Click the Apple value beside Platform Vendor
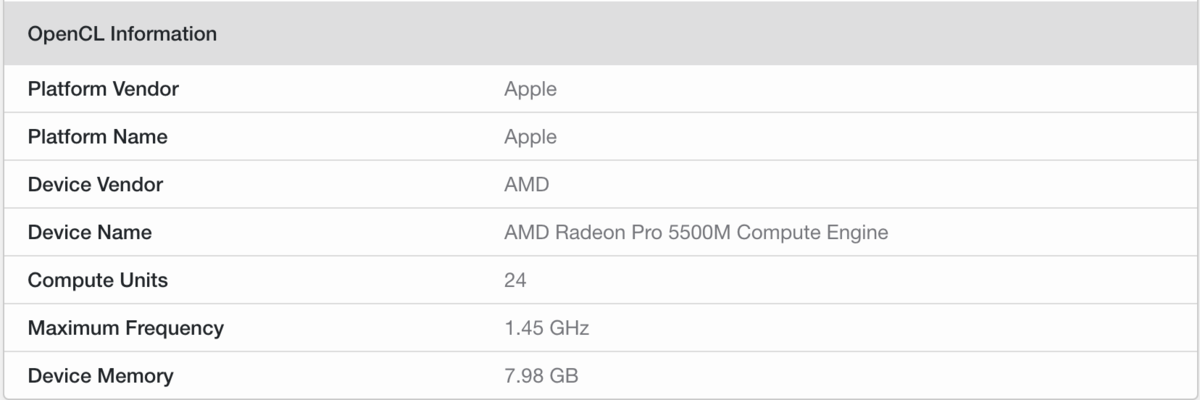The width and height of the screenshot is (1200, 400). click(x=530, y=90)
